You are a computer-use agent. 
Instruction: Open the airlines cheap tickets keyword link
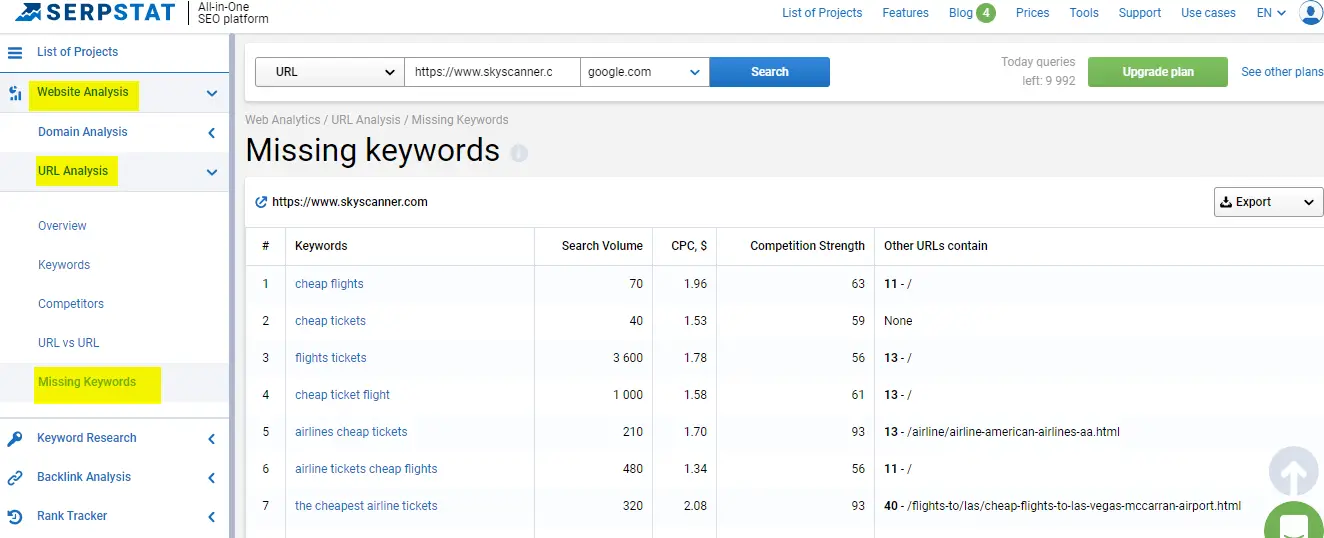[351, 432]
